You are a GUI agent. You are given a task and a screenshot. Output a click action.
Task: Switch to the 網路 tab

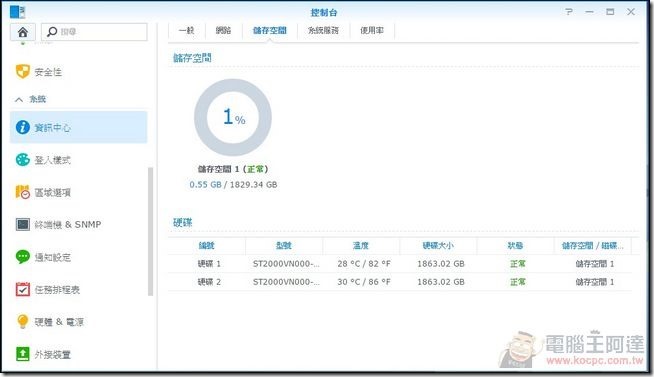(x=223, y=30)
